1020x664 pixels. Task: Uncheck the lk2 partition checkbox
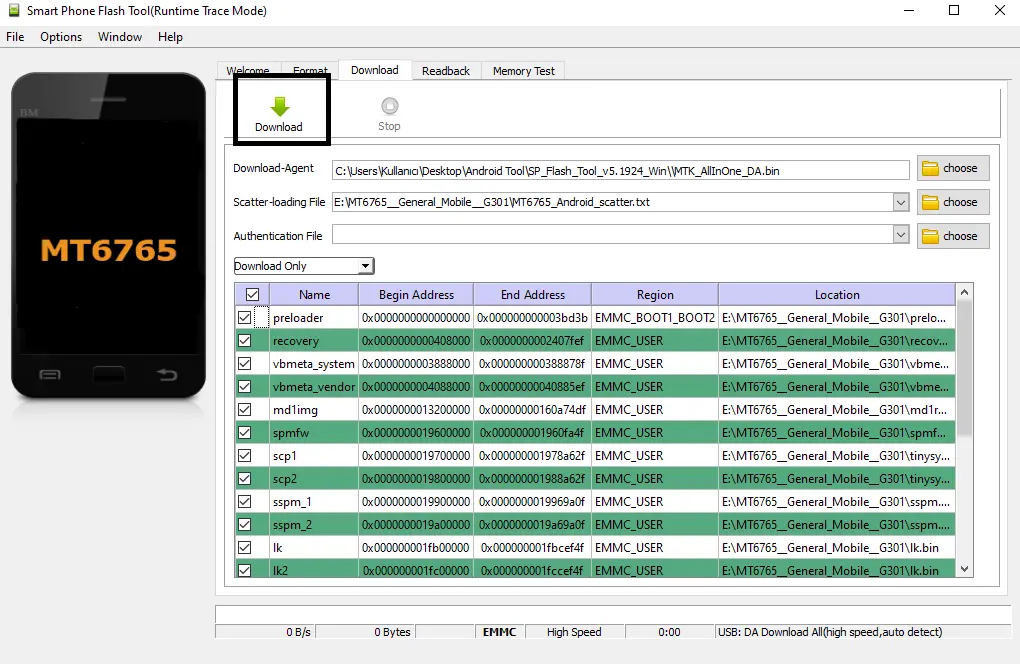[245, 570]
